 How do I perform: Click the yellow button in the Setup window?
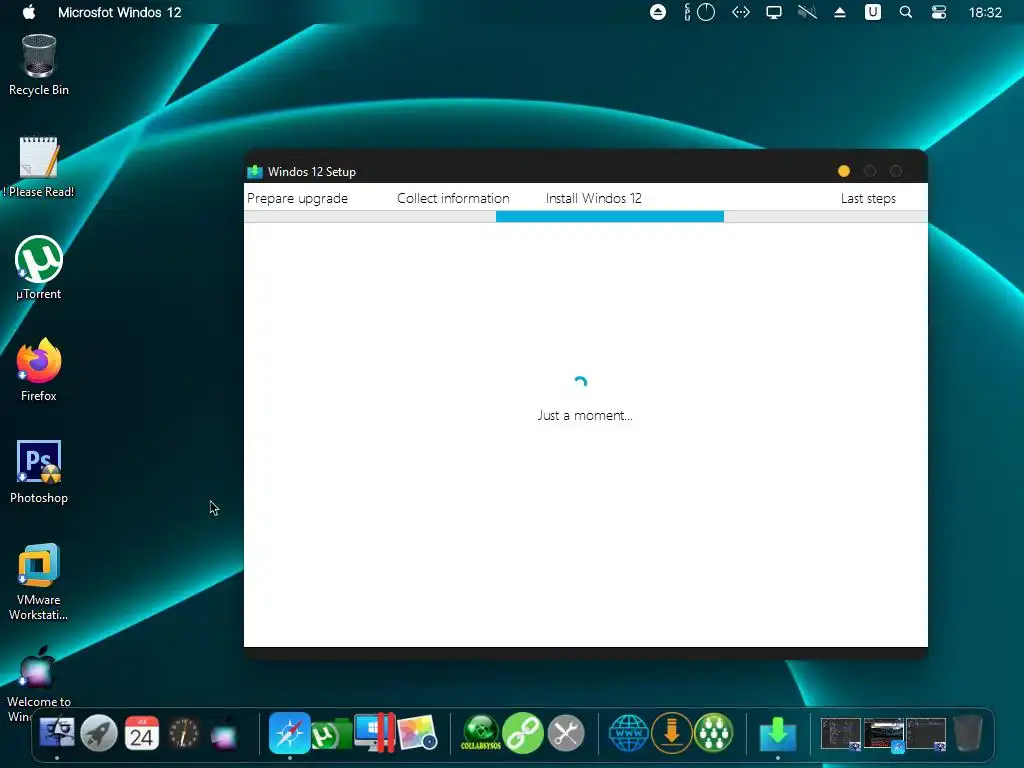pos(844,171)
